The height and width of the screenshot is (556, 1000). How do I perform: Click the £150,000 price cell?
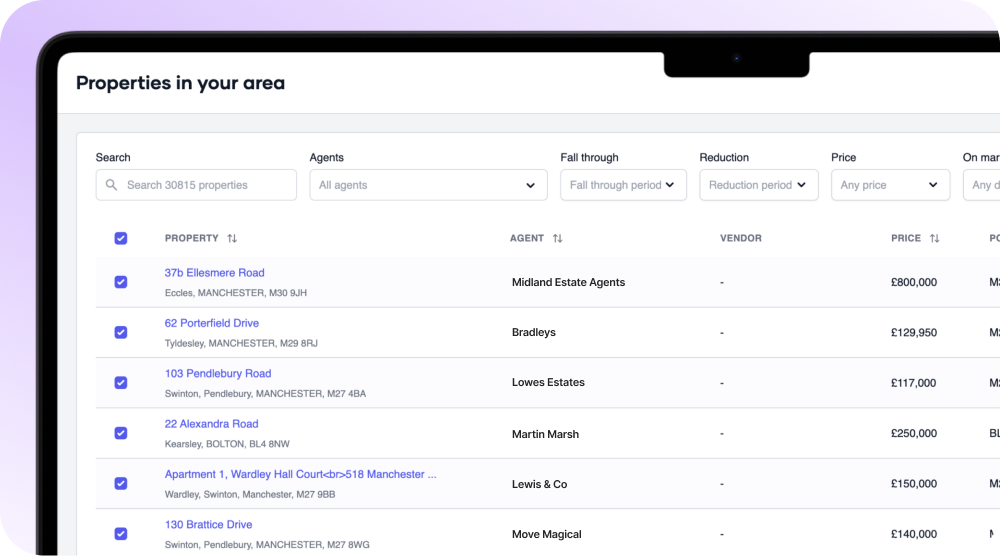click(914, 484)
